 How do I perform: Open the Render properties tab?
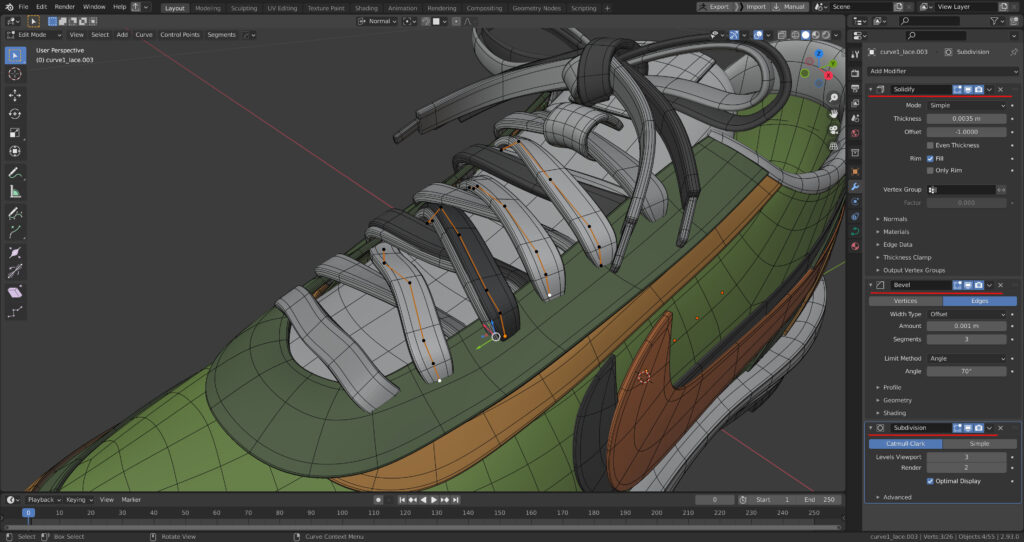pyautogui.click(x=855, y=73)
